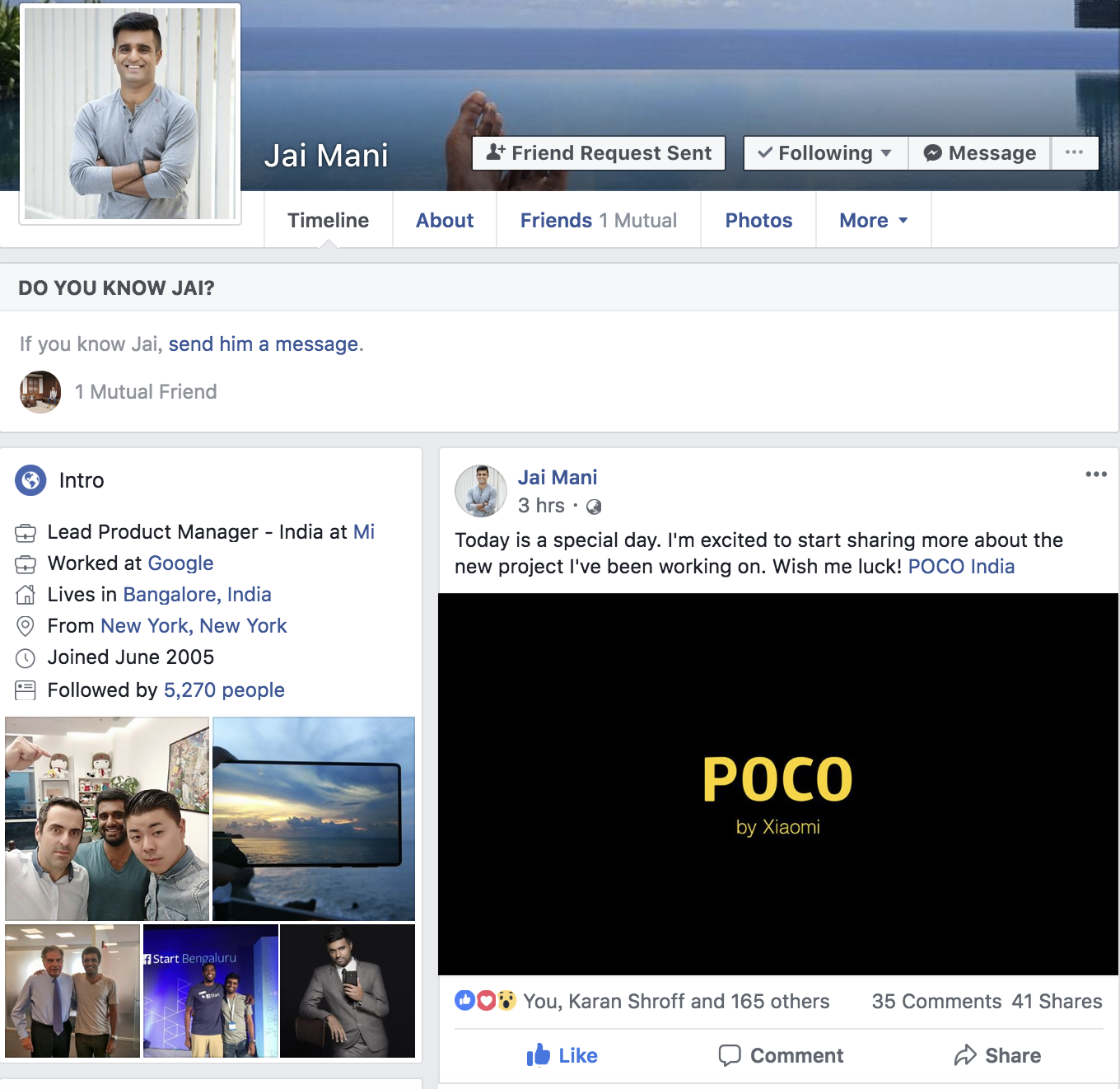Viewport: 1120px width, 1089px height.
Task: Open the Google workplace link
Action: 180,563
